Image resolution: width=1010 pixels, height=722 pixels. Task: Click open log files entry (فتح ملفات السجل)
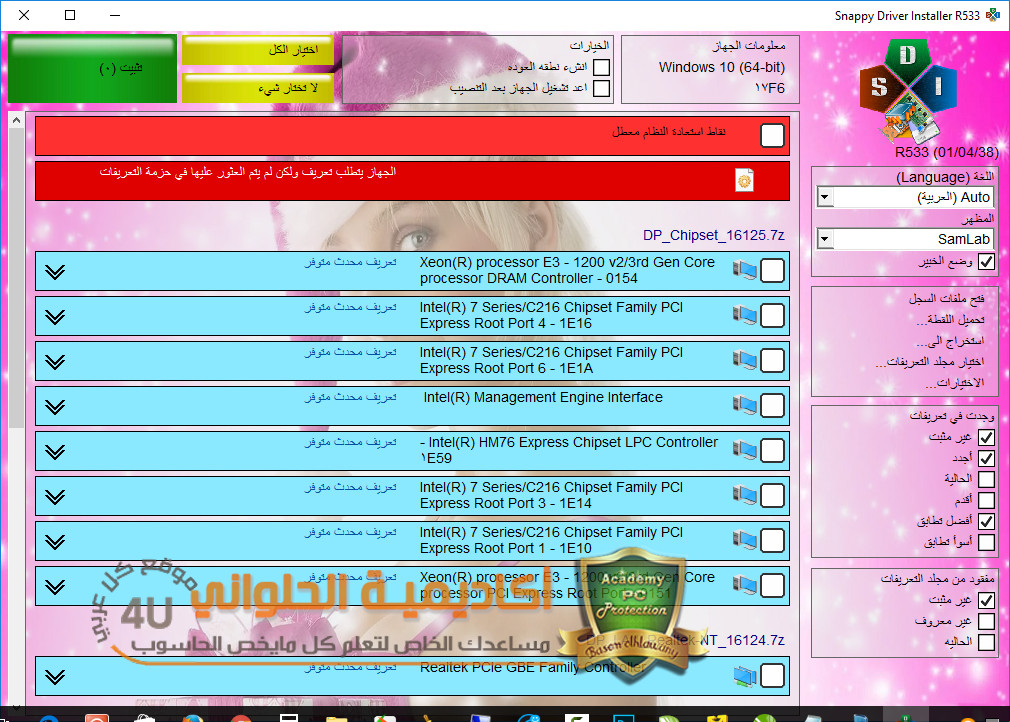point(941,299)
